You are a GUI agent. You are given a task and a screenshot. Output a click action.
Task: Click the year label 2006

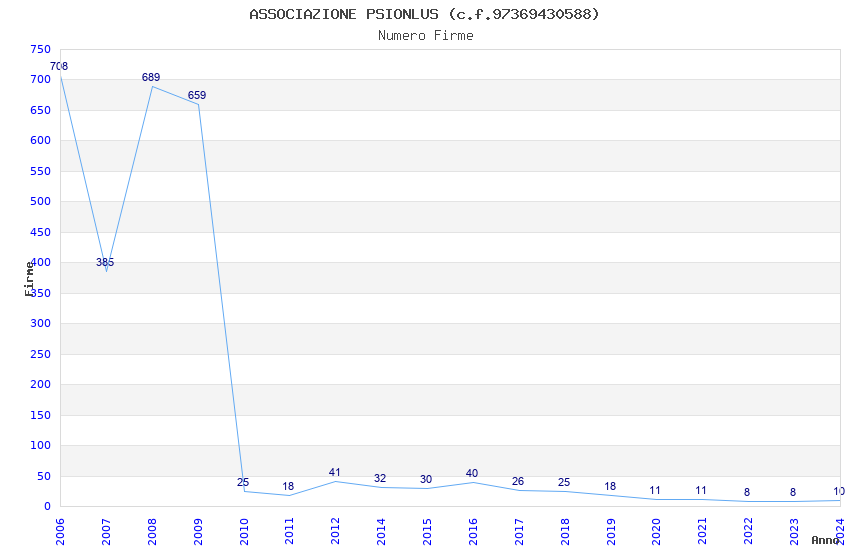[60, 532]
